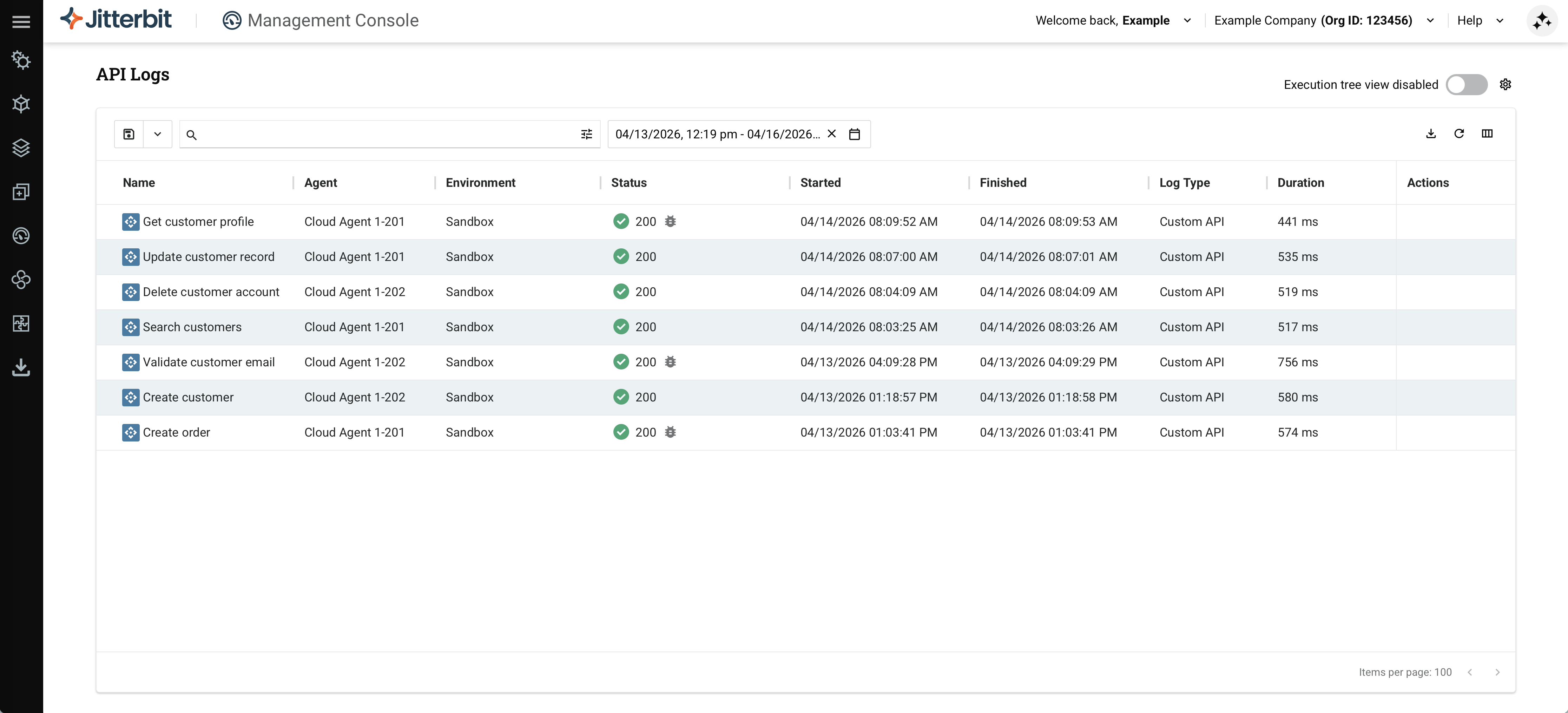
Task: Click the Actions column header
Action: (x=1428, y=183)
